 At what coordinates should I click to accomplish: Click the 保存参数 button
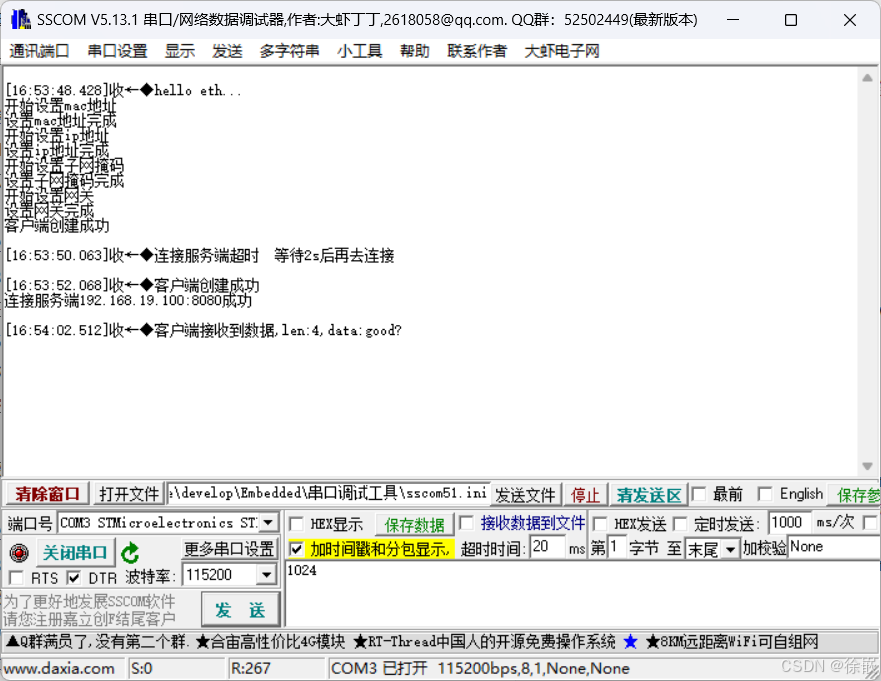click(856, 496)
